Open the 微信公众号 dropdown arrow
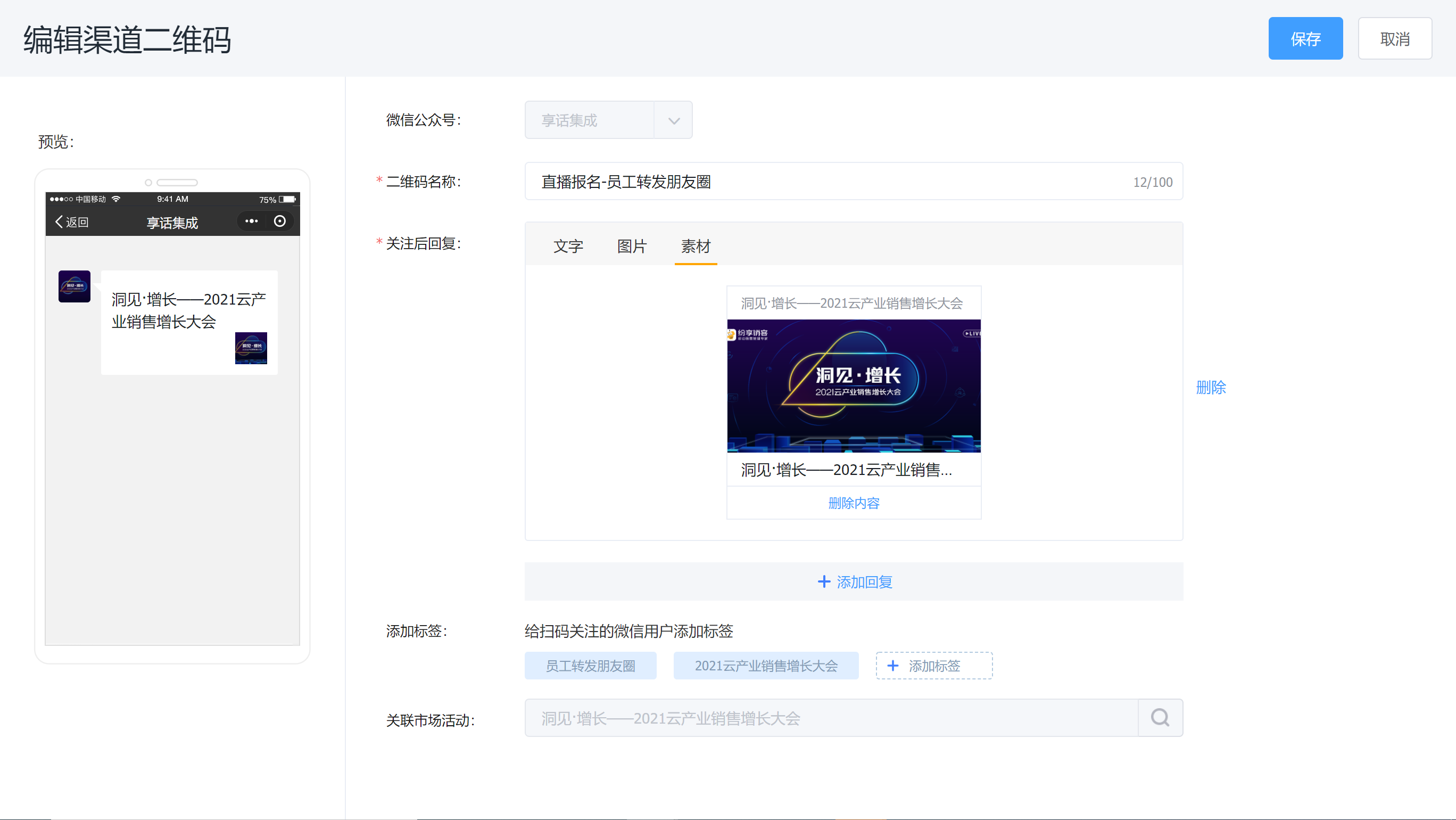This screenshot has height=820, width=1456. click(x=673, y=120)
